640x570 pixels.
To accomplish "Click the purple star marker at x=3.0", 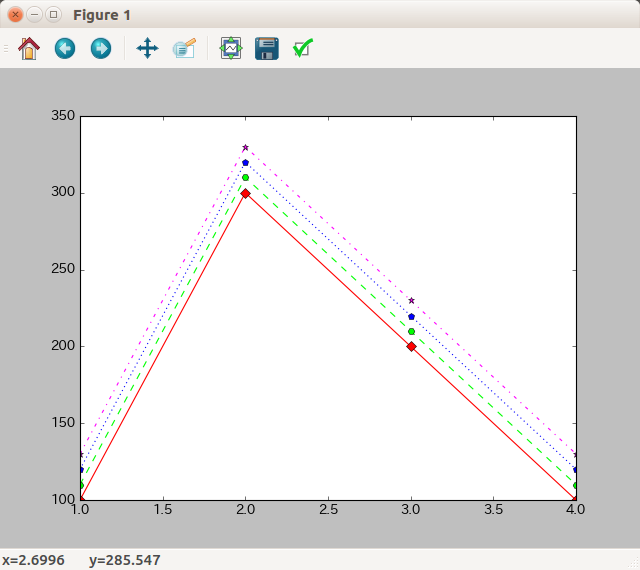I will click(411, 300).
